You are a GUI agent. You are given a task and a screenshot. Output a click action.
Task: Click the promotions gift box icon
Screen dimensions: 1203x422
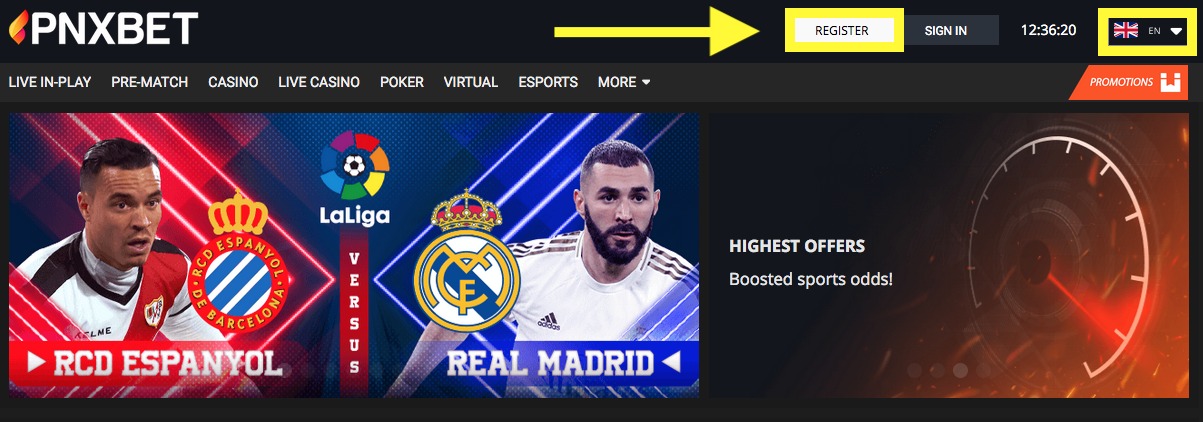pyautogui.click(x=1171, y=83)
